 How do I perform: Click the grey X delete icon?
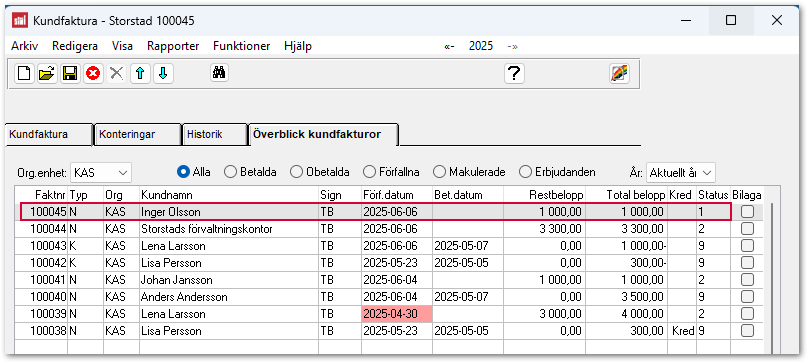(116, 74)
